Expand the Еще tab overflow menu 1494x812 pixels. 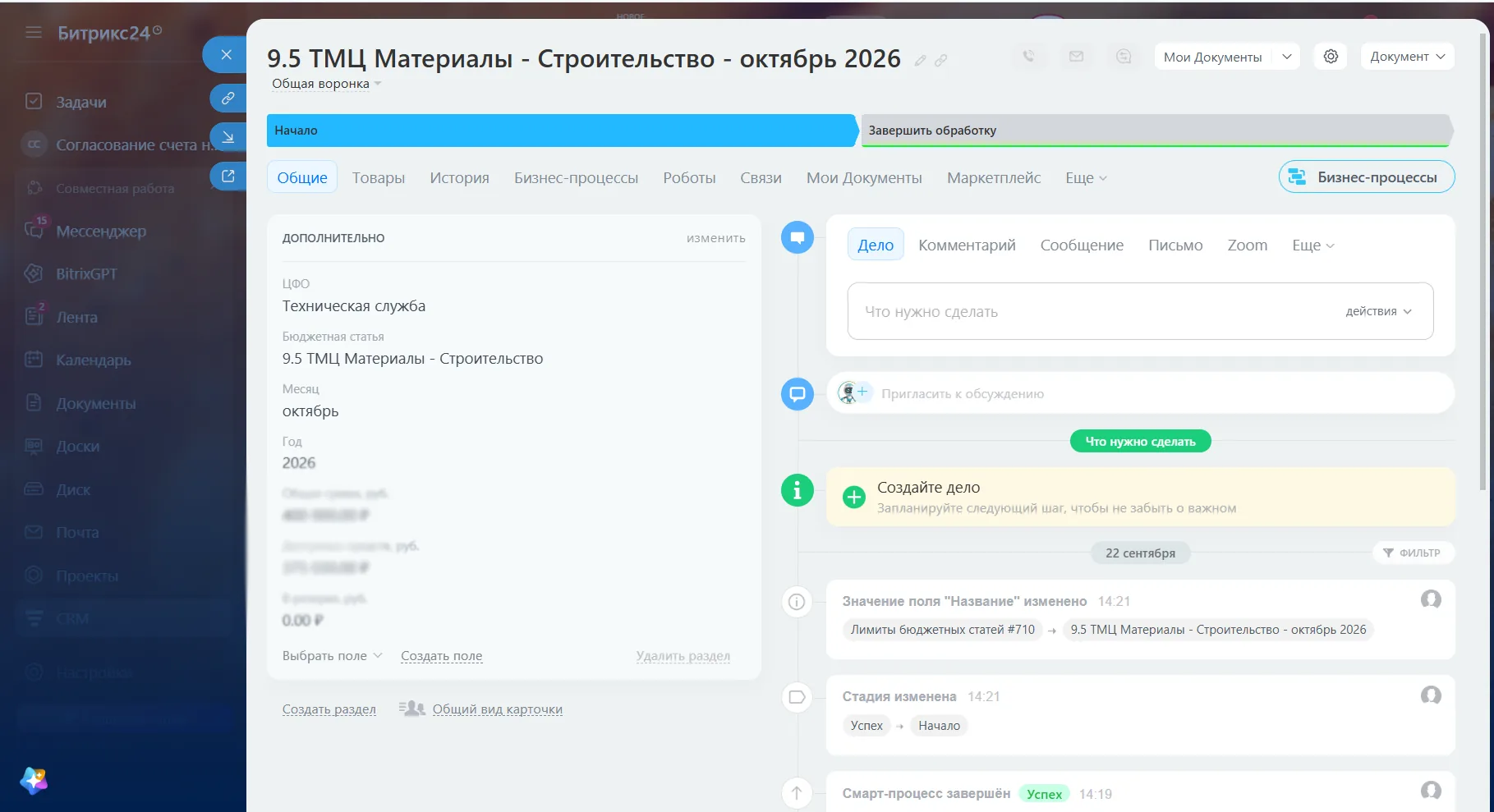coord(1086,178)
